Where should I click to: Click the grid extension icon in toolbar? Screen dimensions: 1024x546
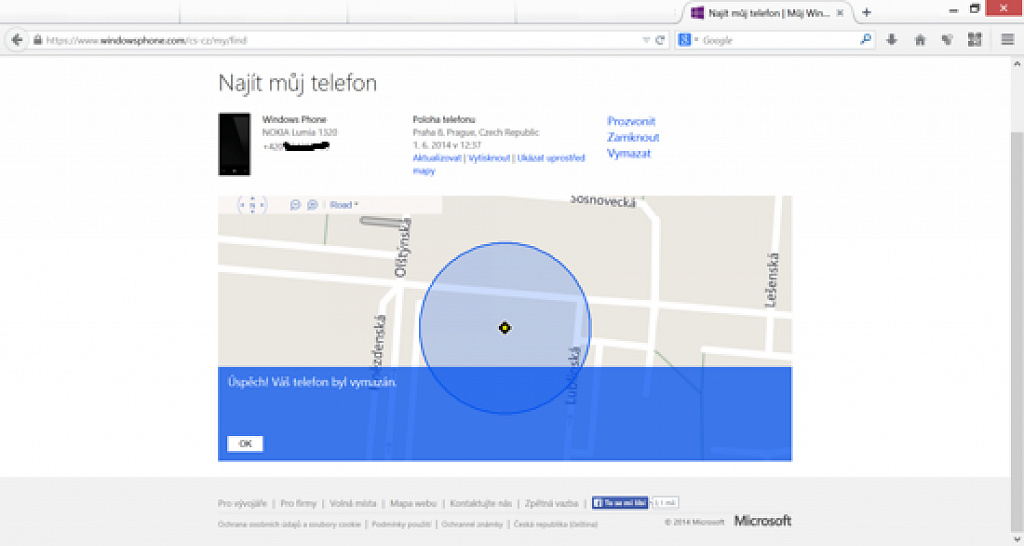[974, 40]
